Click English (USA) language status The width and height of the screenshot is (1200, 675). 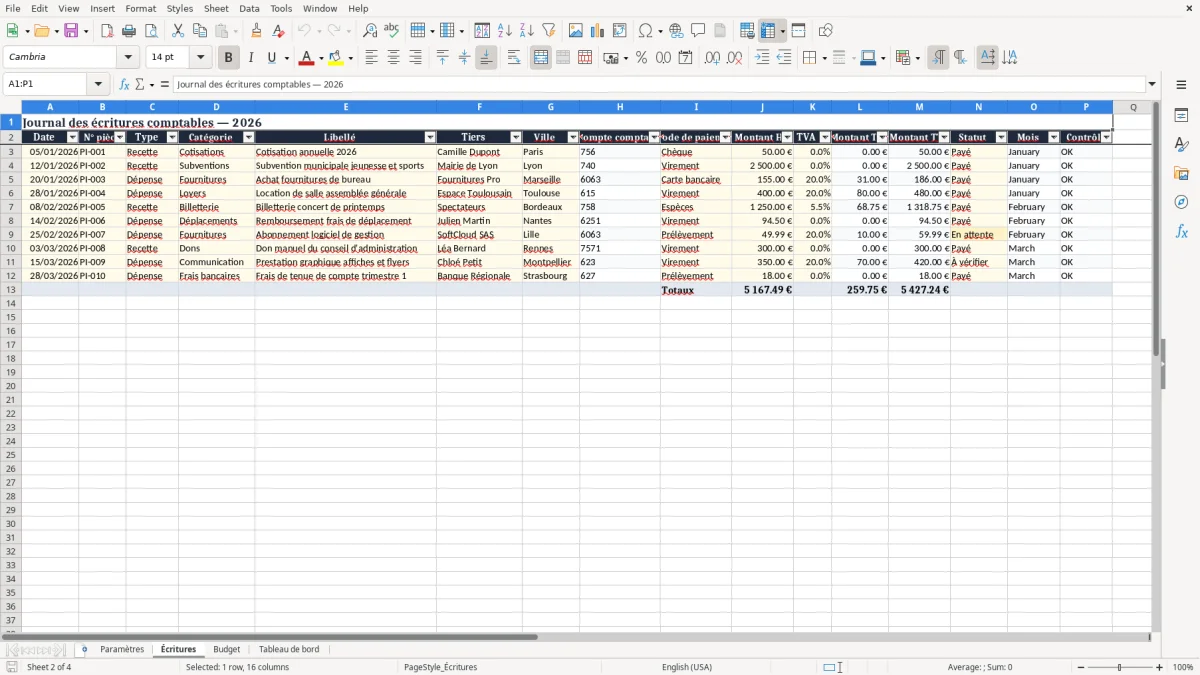coord(687,667)
